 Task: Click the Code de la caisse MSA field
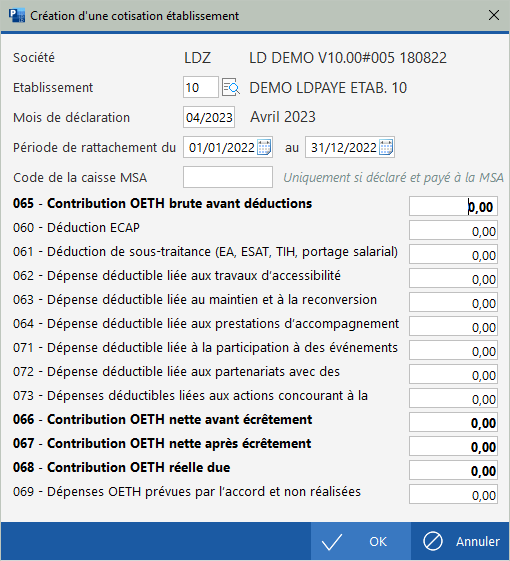point(228,177)
